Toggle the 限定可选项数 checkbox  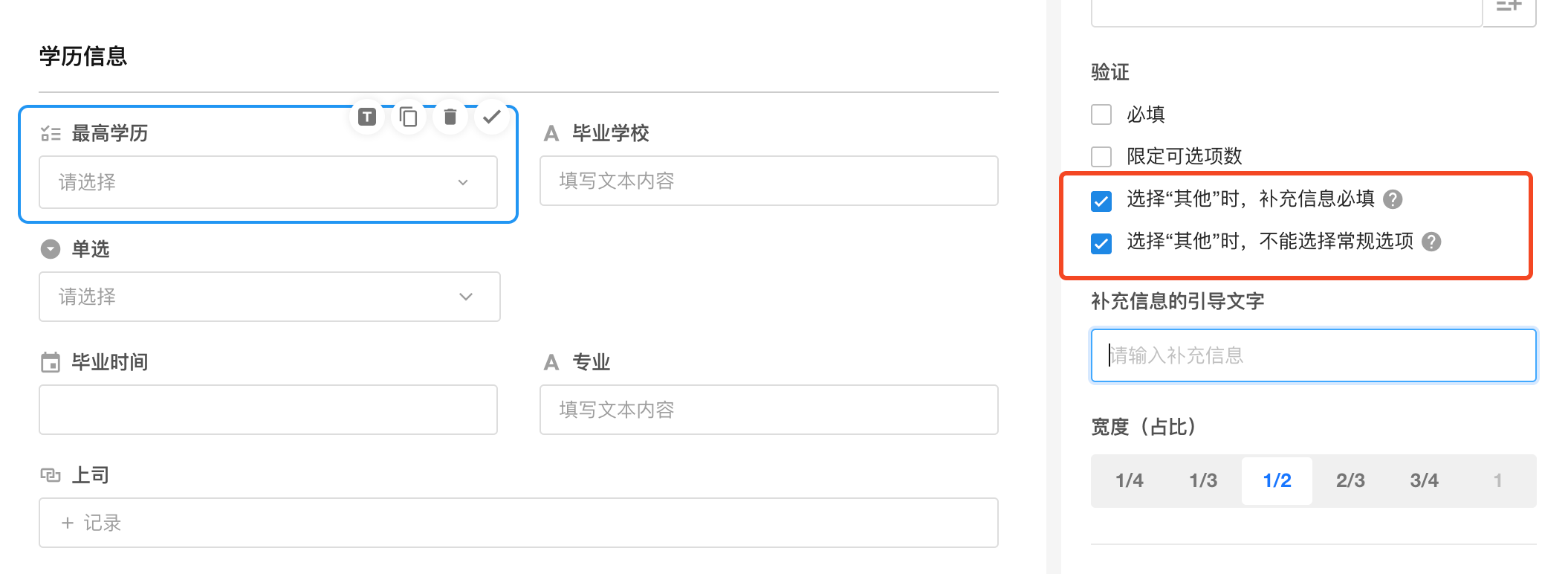(1101, 157)
